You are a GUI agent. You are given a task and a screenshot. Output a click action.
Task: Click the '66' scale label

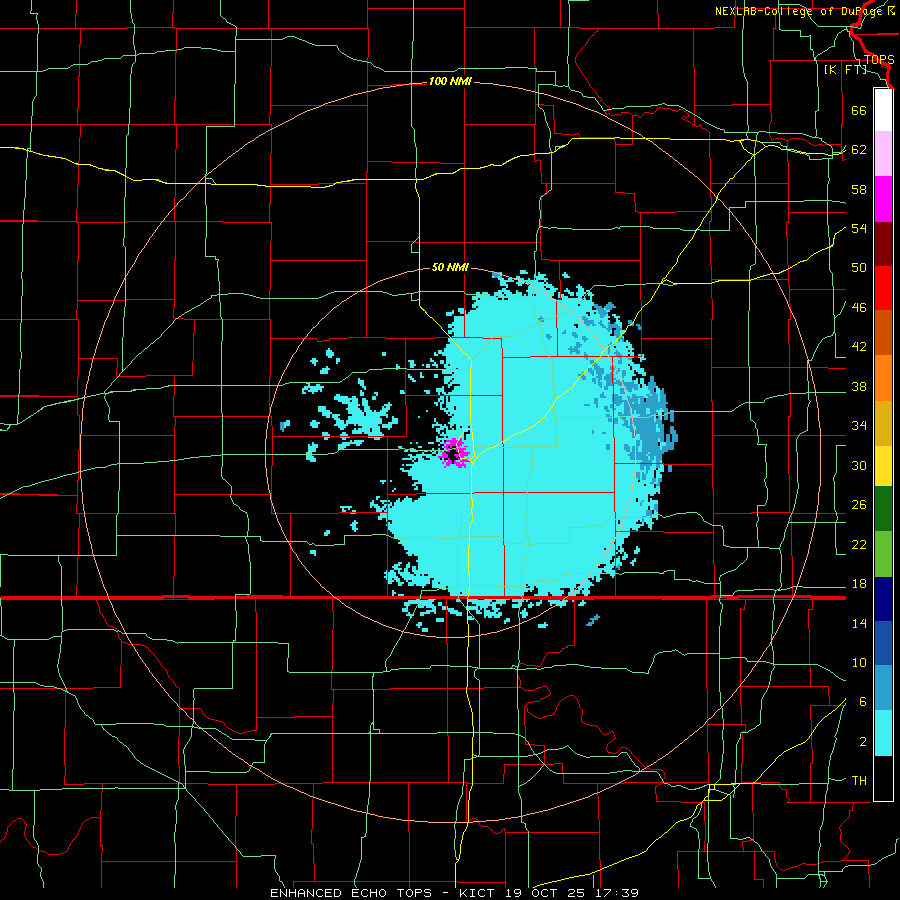(859, 110)
